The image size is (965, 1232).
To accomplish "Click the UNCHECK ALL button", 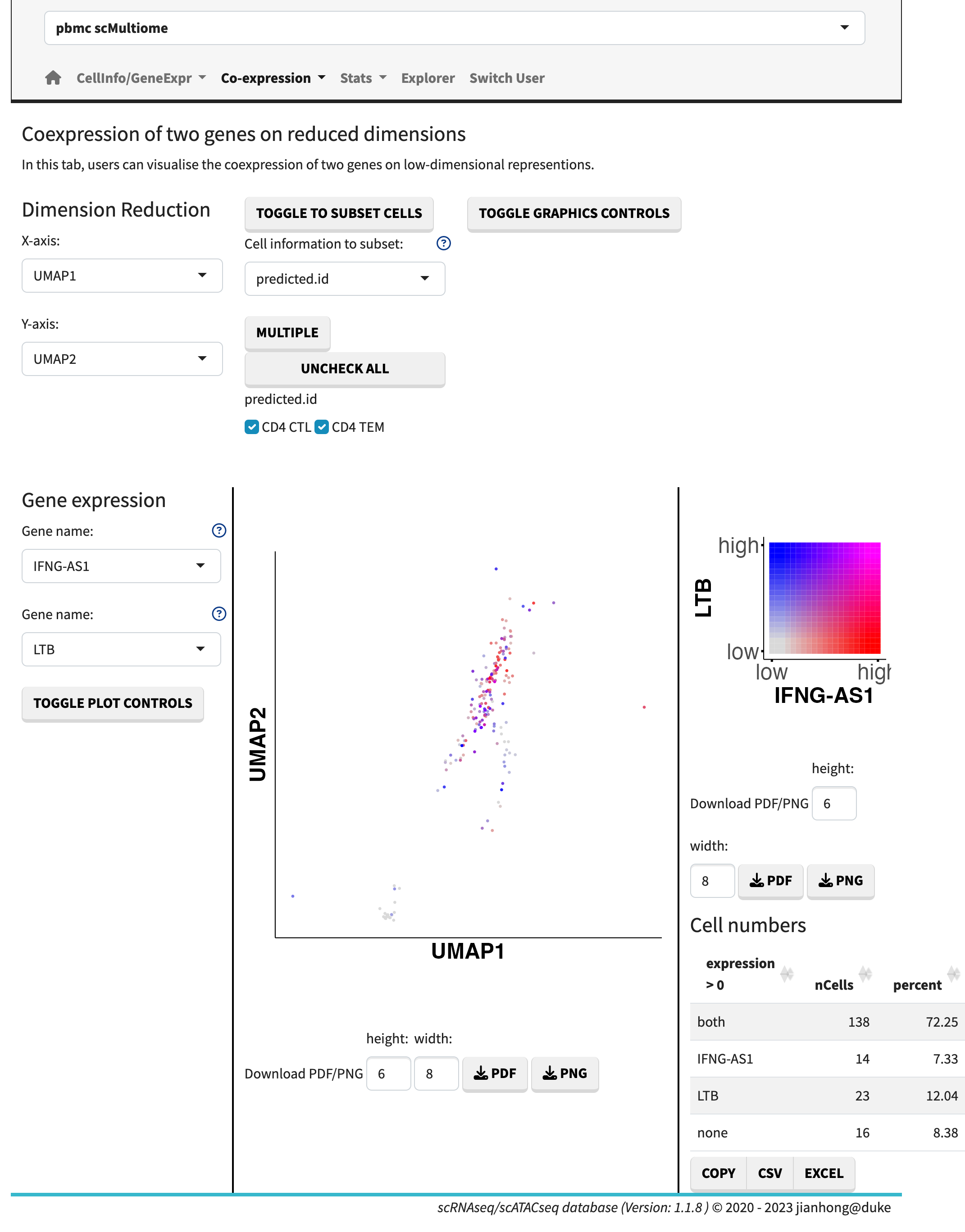I will (x=345, y=369).
